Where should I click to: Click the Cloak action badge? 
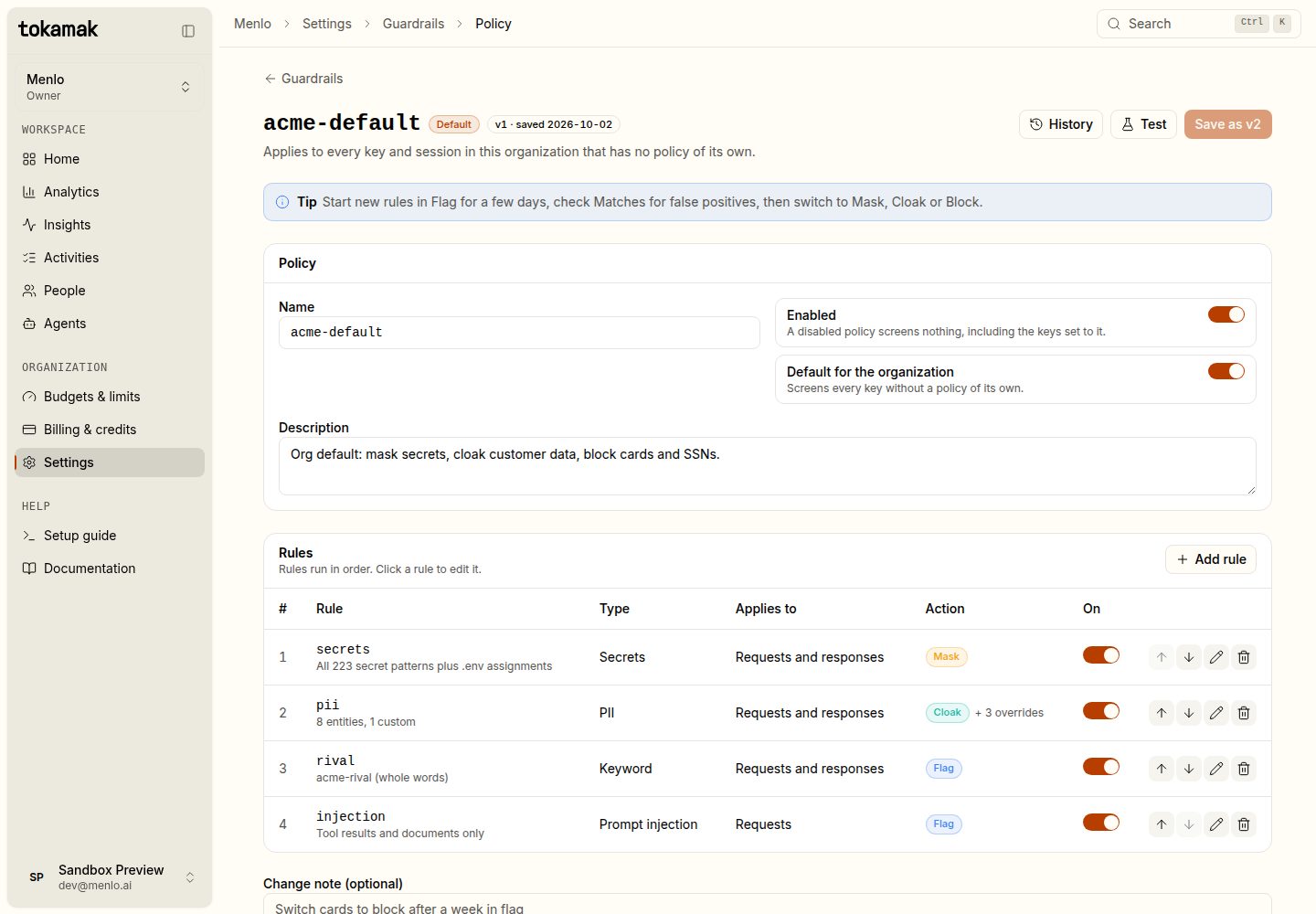point(947,713)
